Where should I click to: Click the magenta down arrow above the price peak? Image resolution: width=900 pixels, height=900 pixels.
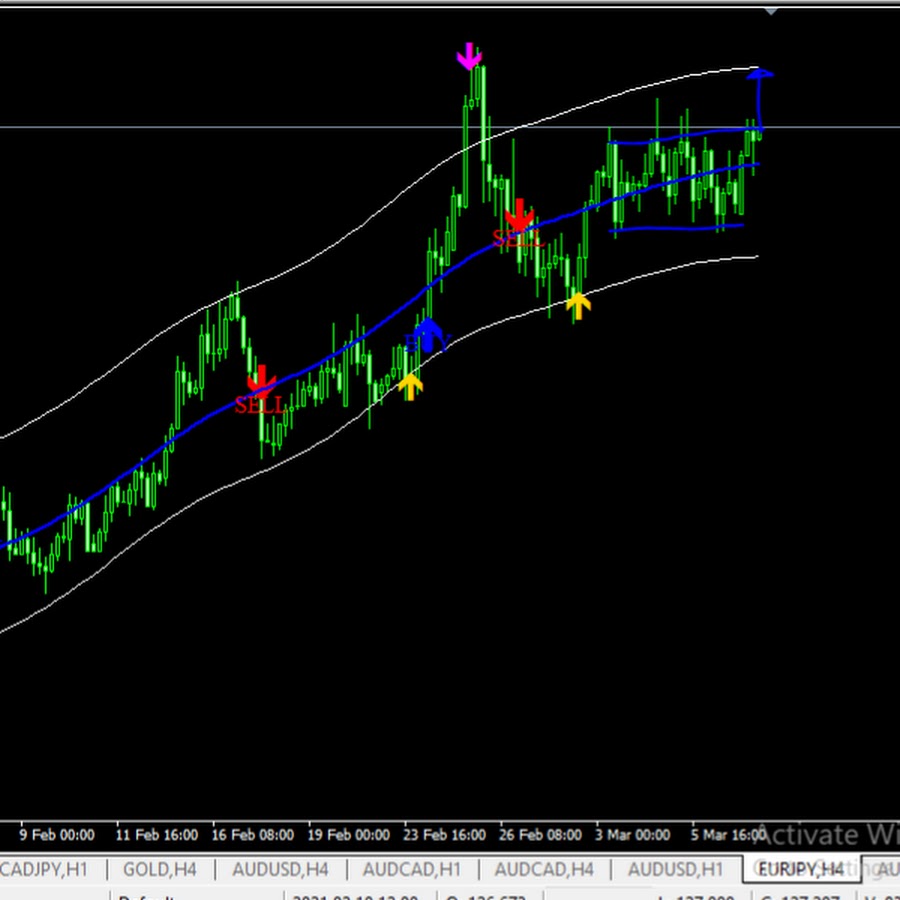[x=469, y=56]
